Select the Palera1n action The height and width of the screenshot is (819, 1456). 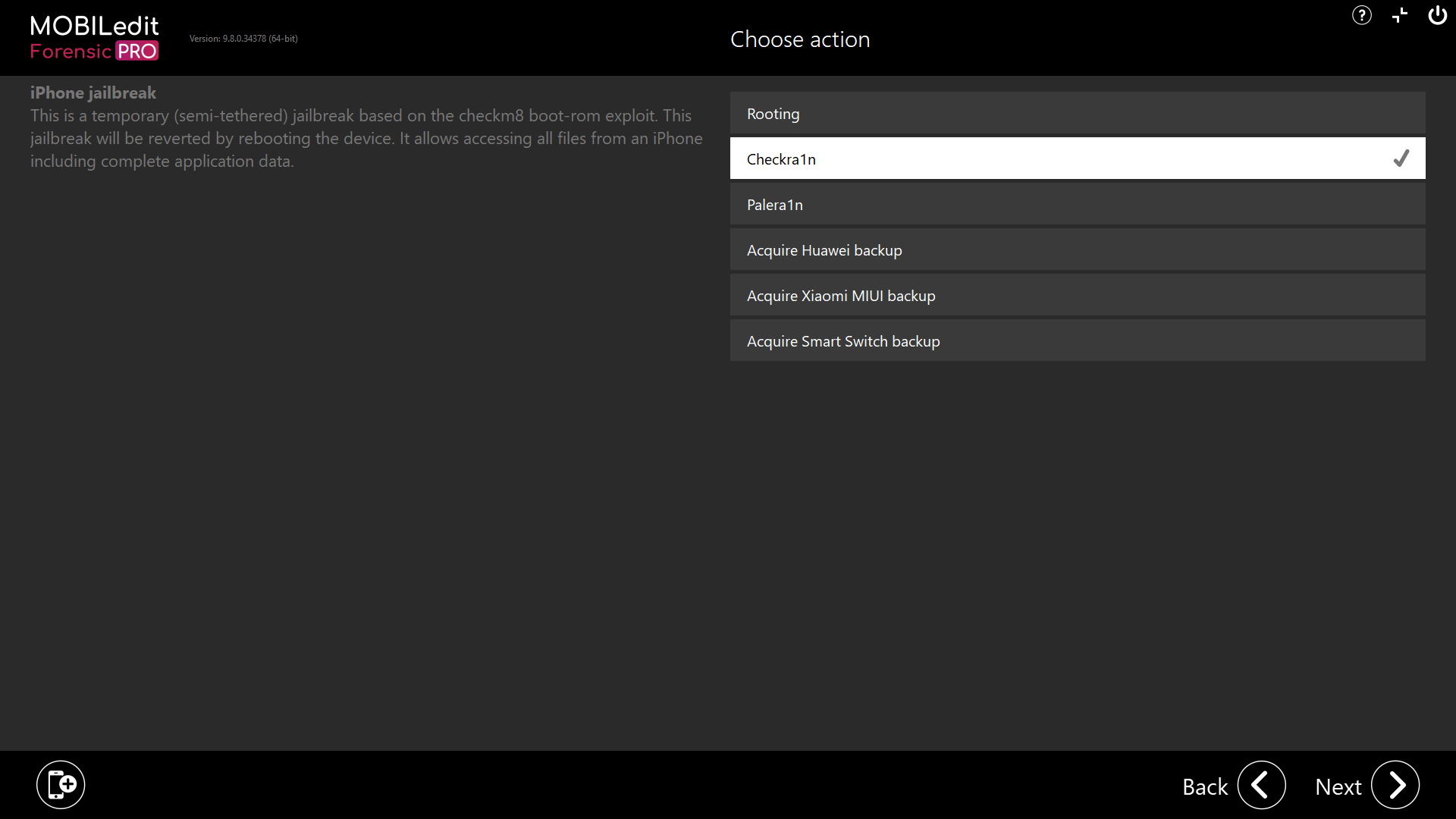[x=1078, y=204]
